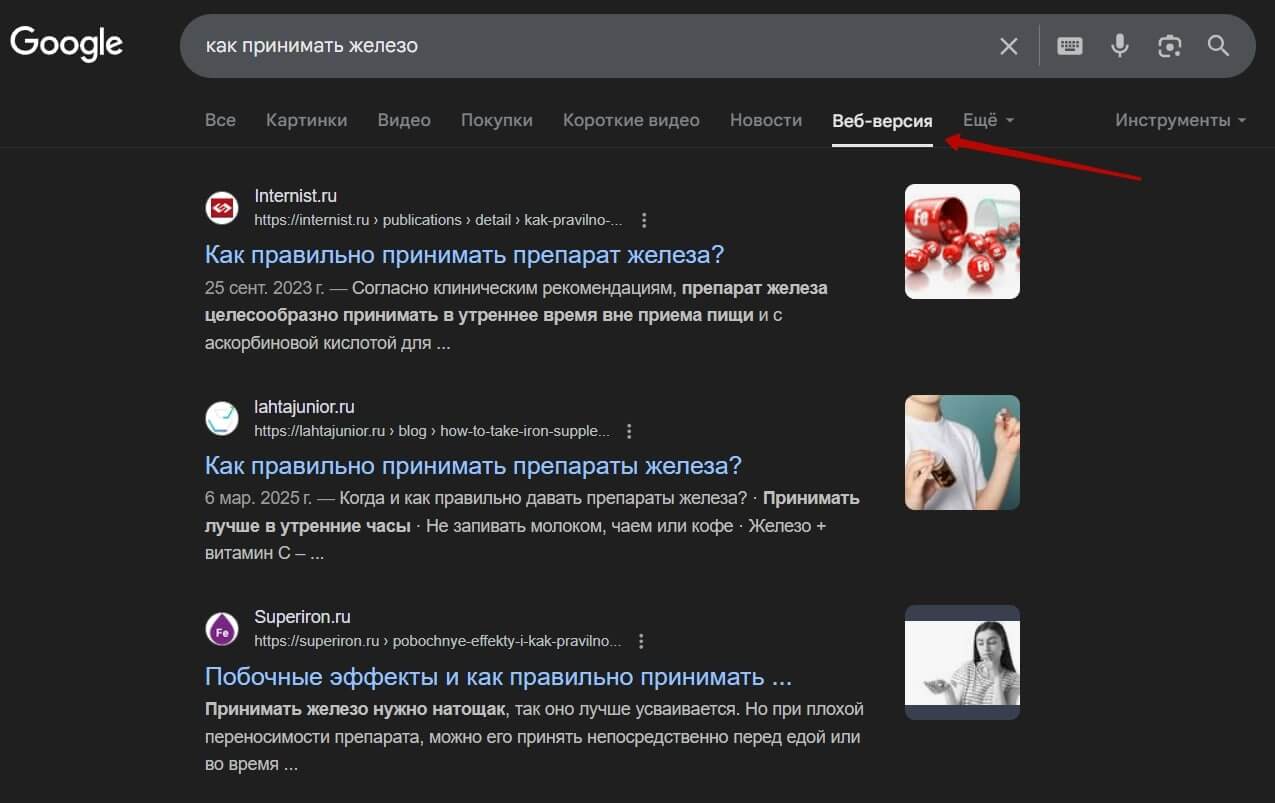Click the Superiron.ru site name
Viewport: 1275px width, 803px height.
pyautogui.click(x=302, y=617)
